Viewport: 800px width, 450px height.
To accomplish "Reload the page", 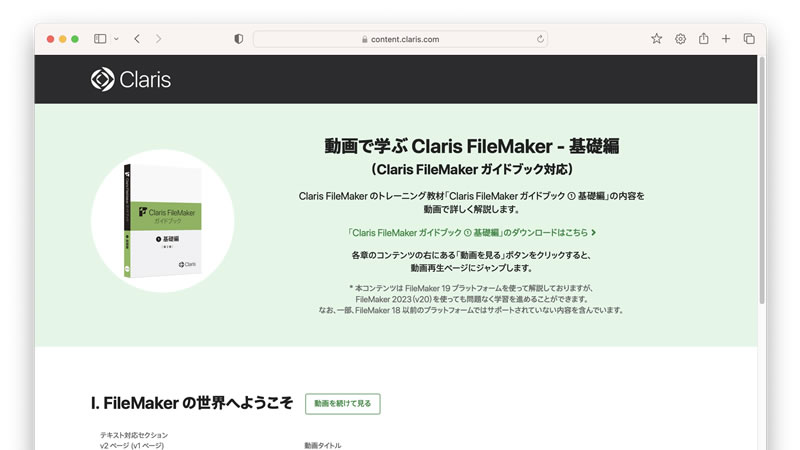I will point(540,39).
